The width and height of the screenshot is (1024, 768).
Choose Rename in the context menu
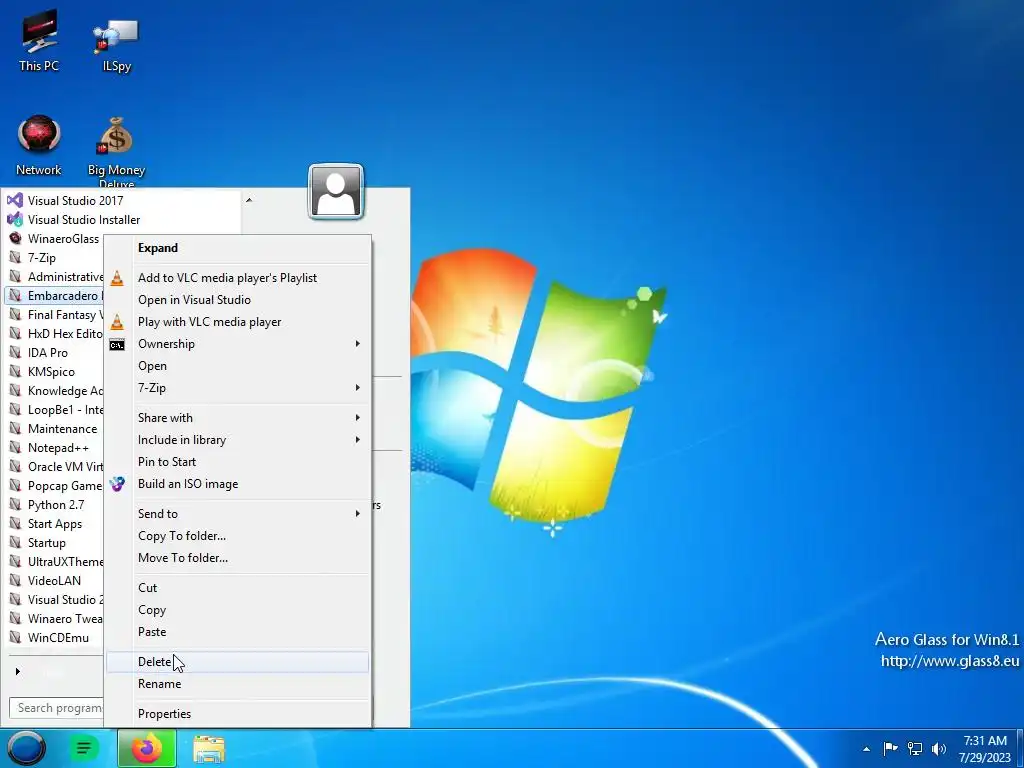238,684
